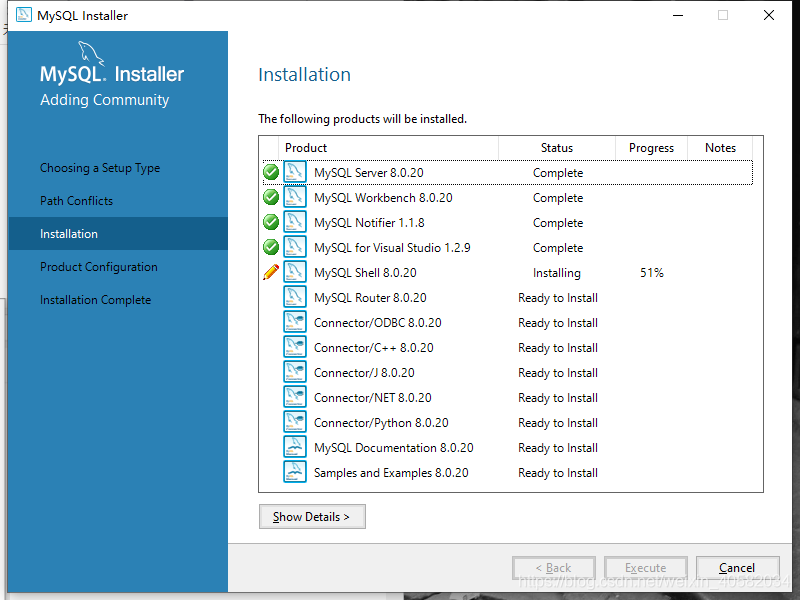Click the MySQL Notifier 1.1.8 product icon
This screenshot has height=600, width=800.
(x=295, y=222)
